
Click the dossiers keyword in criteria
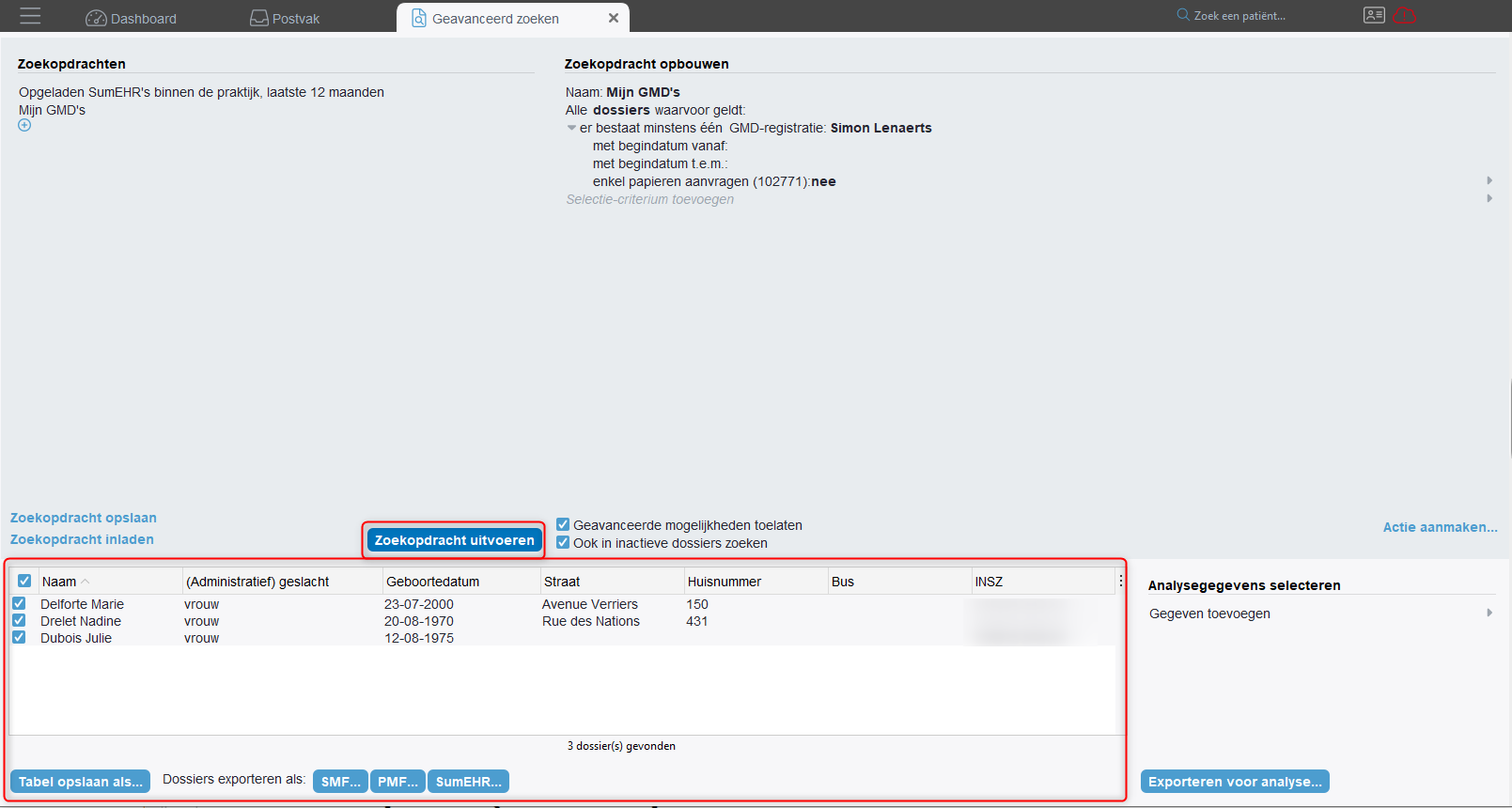tap(621, 110)
